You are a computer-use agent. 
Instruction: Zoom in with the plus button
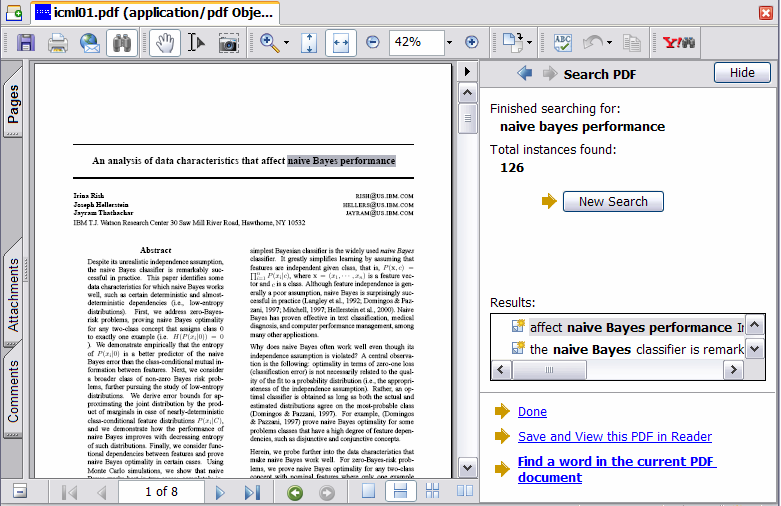[471, 42]
